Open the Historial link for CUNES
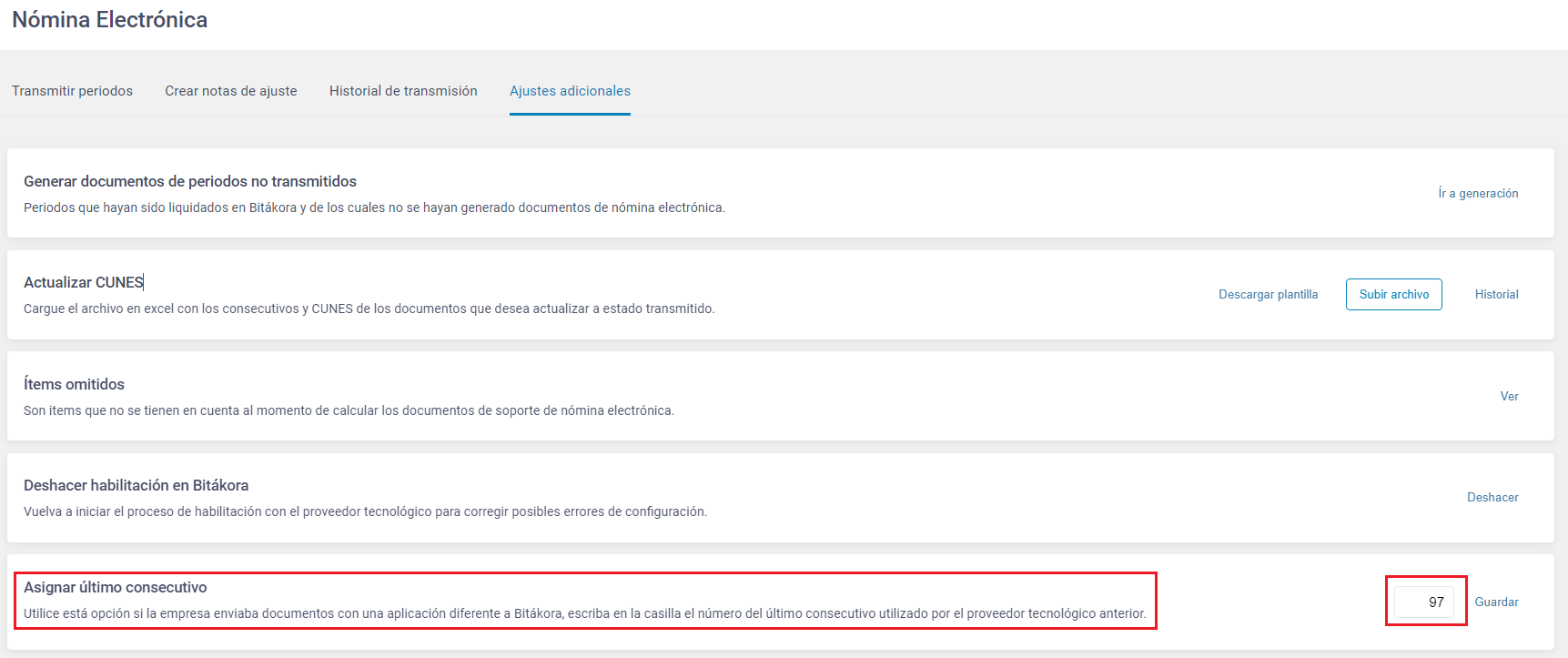Viewport: 1568px width, 658px height. [x=1497, y=294]
